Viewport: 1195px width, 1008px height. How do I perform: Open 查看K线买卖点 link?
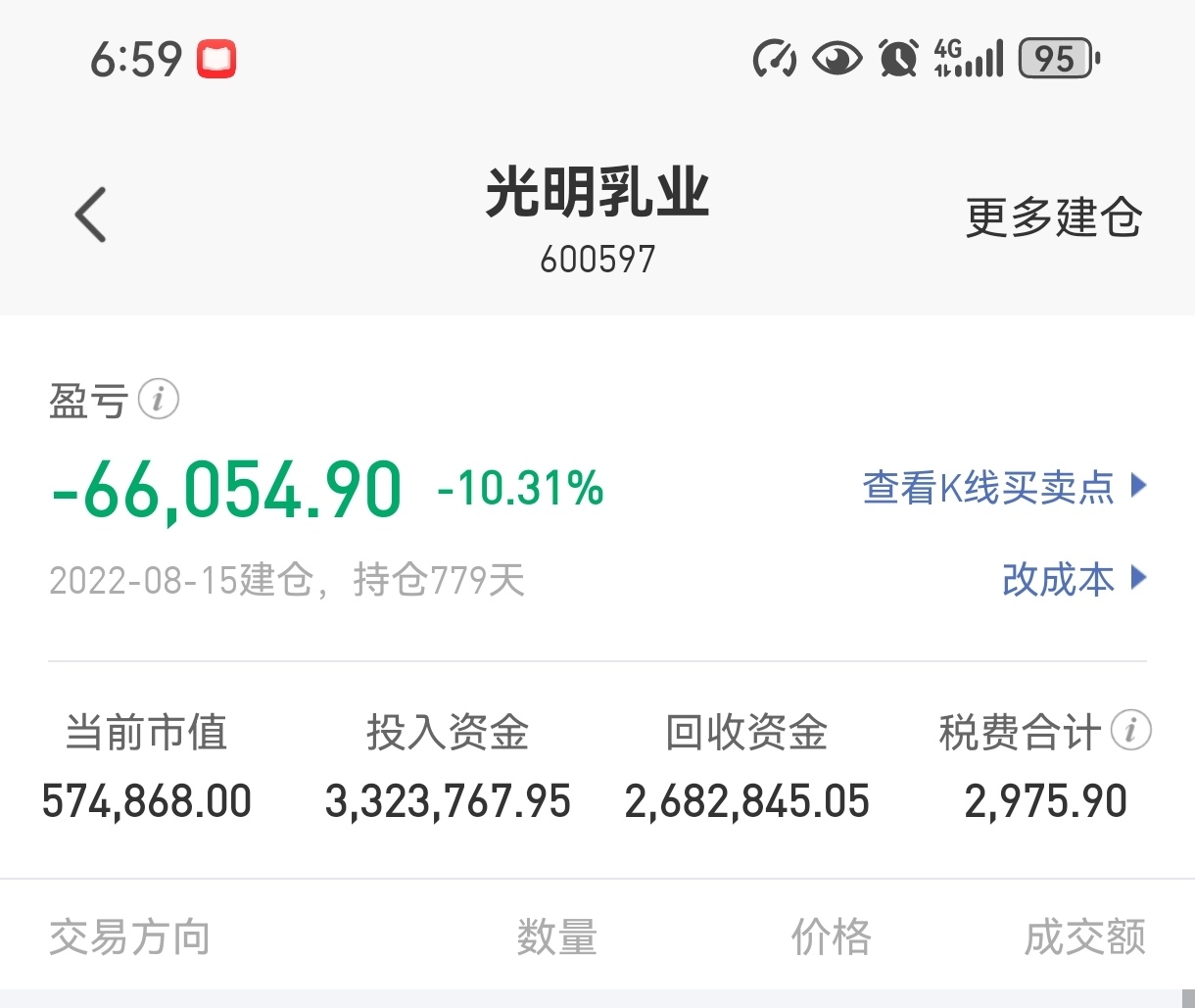[1004, 487]
